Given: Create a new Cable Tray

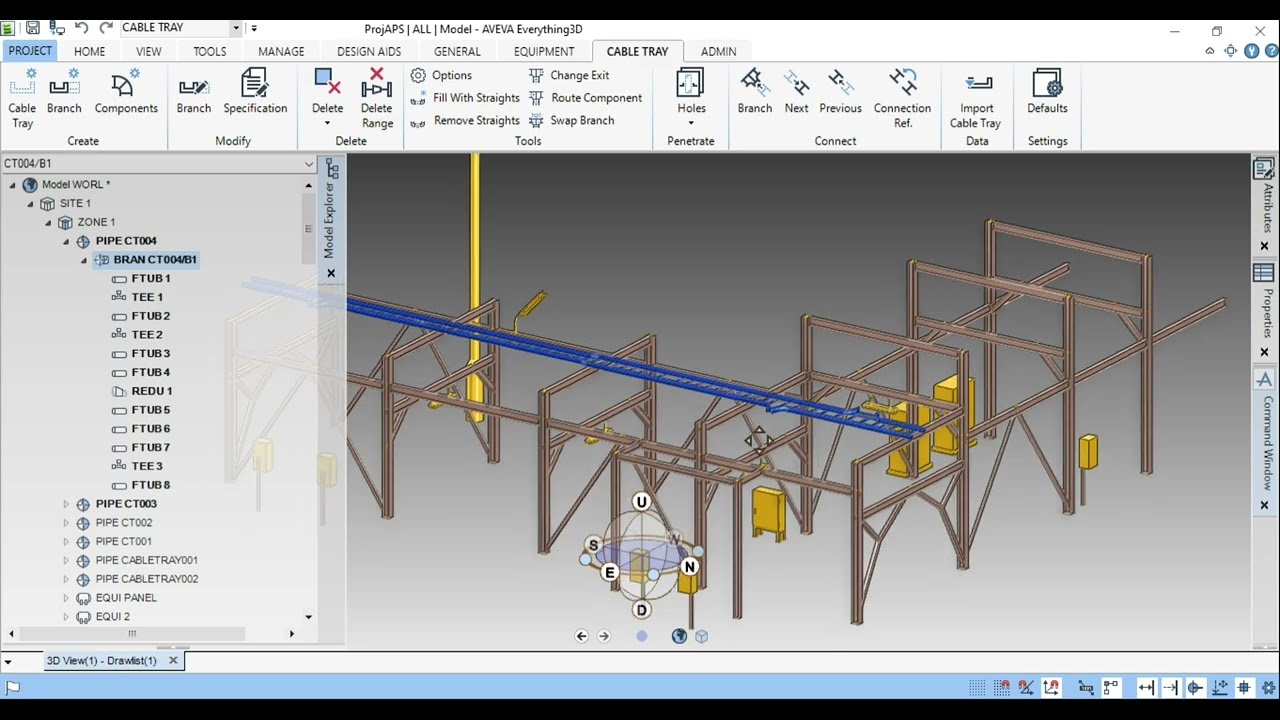Looking at the screenshot, I should point(22,98).
